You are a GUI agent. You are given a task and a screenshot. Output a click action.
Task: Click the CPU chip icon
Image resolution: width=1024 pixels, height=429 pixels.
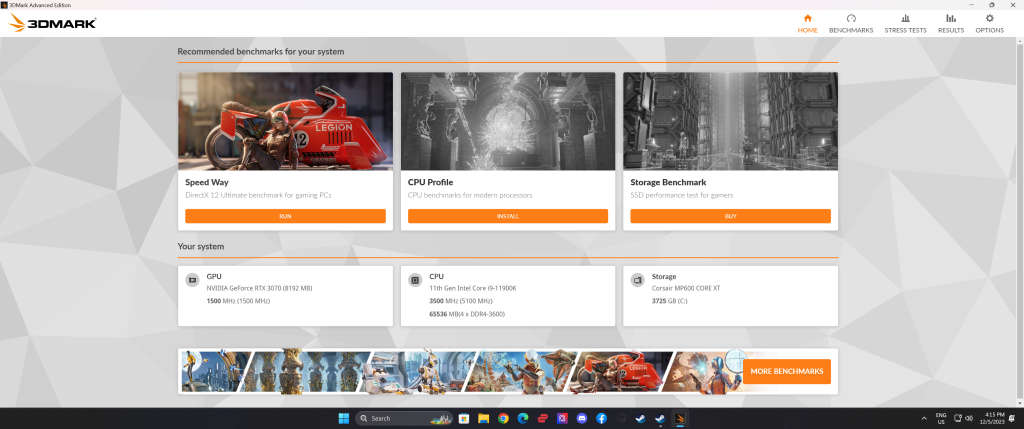pos(414,280)
